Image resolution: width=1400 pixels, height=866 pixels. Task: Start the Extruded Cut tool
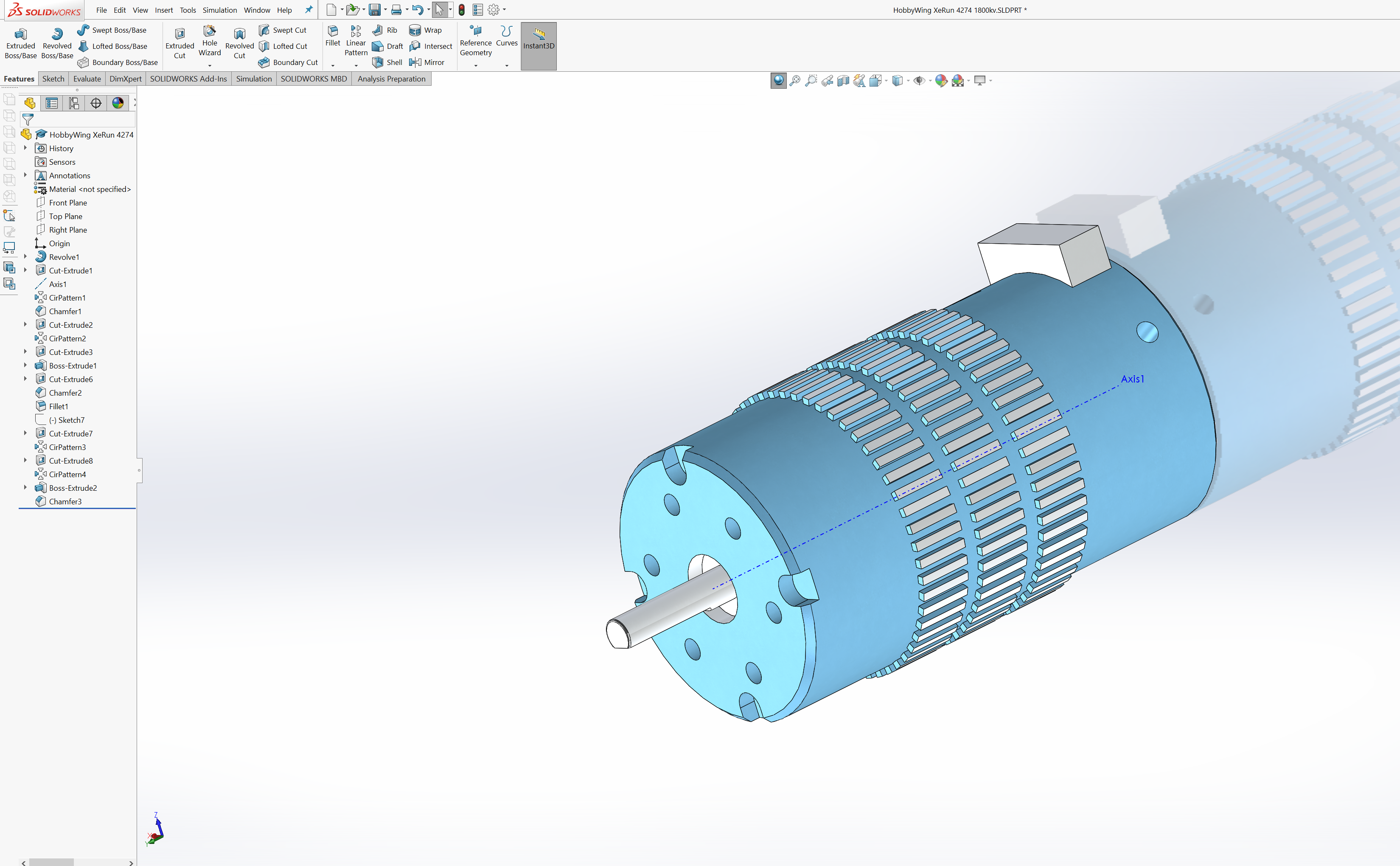point(180,44)
